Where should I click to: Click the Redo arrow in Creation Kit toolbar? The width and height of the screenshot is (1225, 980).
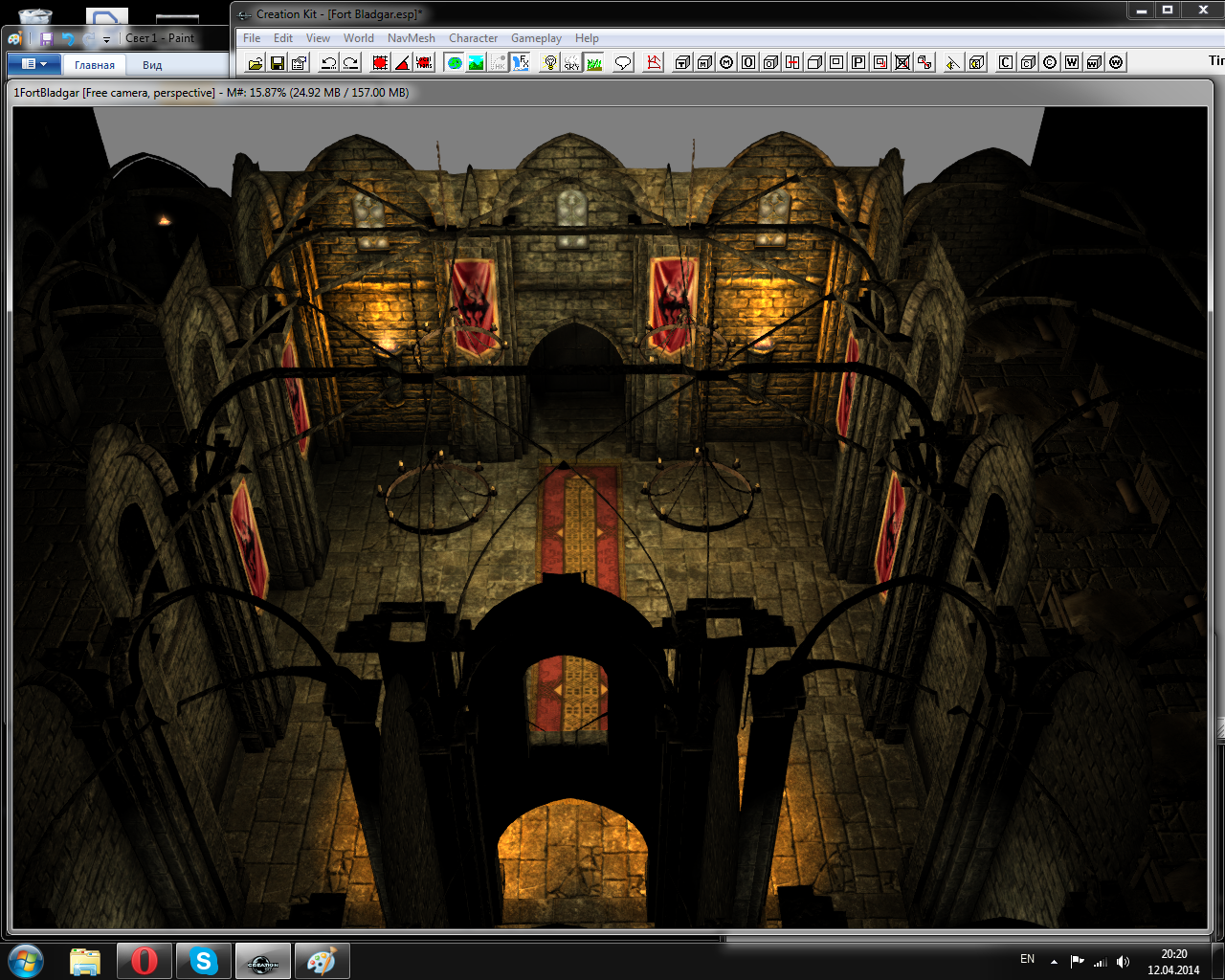[350, 63]
